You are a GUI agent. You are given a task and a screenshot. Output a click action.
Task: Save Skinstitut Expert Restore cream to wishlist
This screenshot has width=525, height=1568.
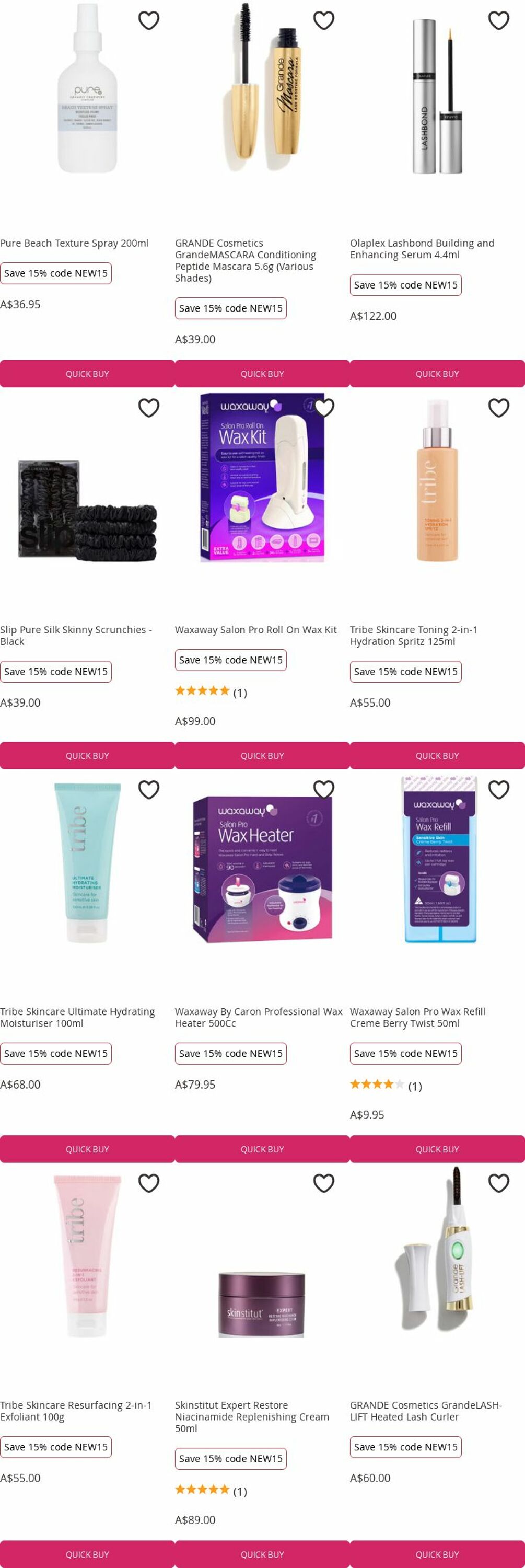(324, 1183)
